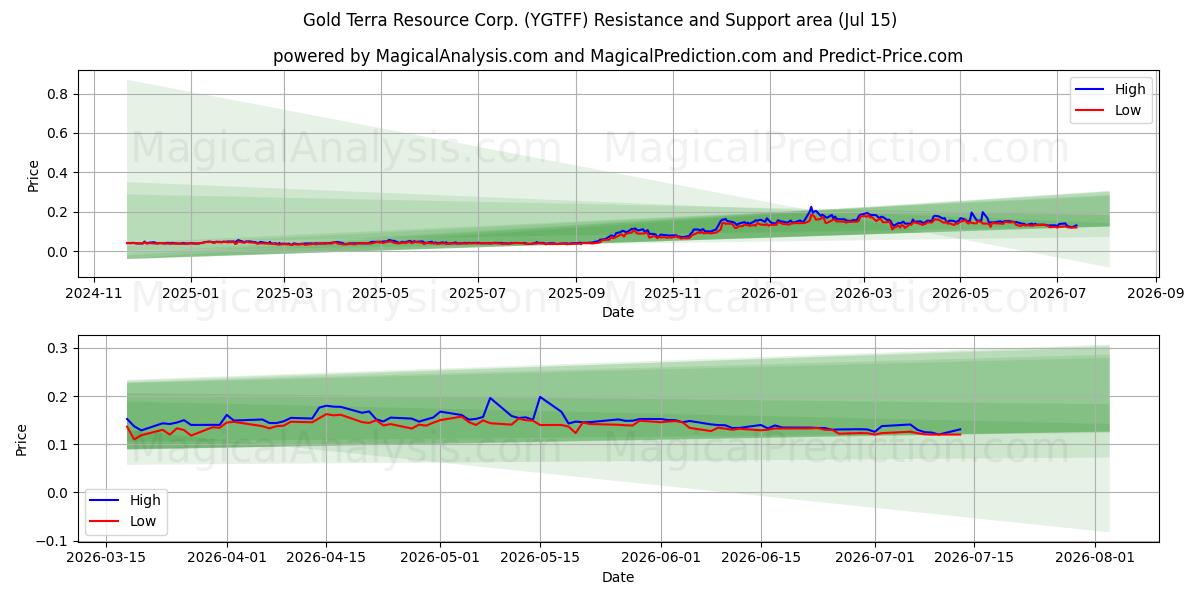The image size is (1200, 600).
Task: Click the bottom chart 'Price' axis title
Action: (x=22, y=440)
